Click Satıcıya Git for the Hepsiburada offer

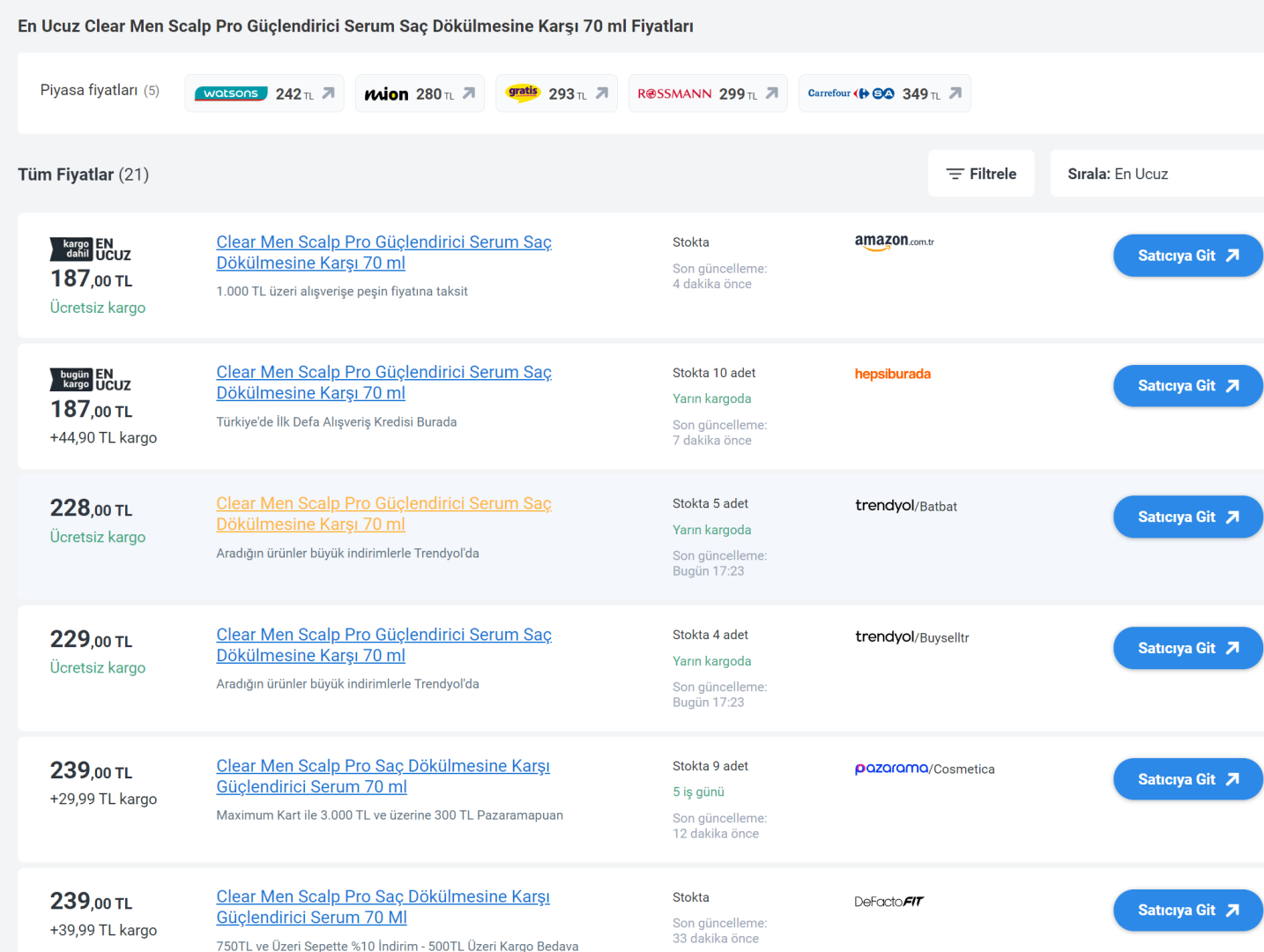tap(1187, 386)
